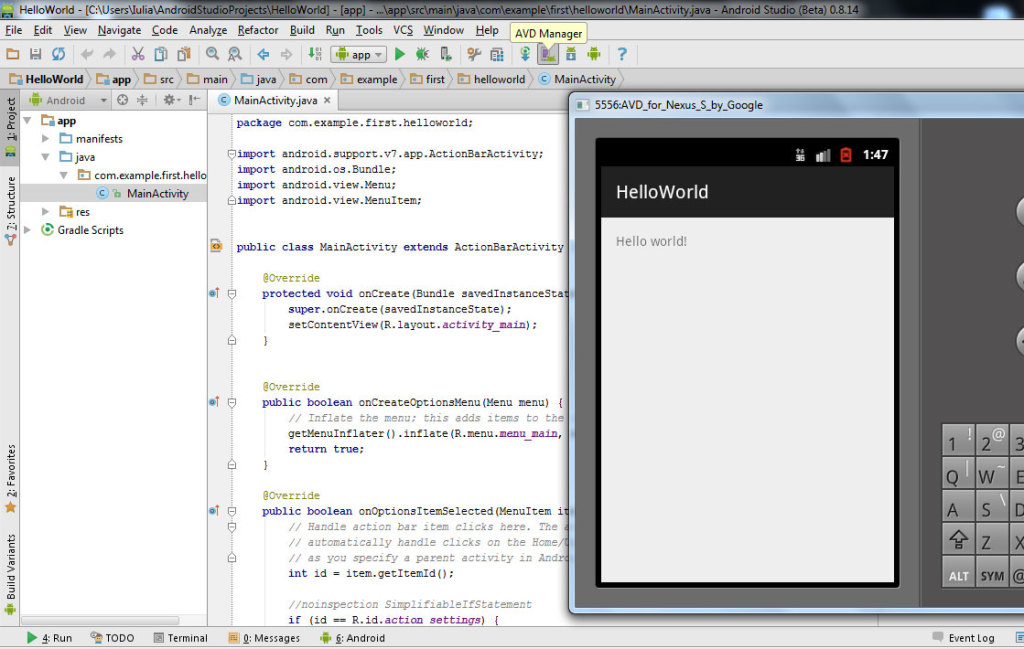Collapse the com.example.first.hello package

pos(63,175)
